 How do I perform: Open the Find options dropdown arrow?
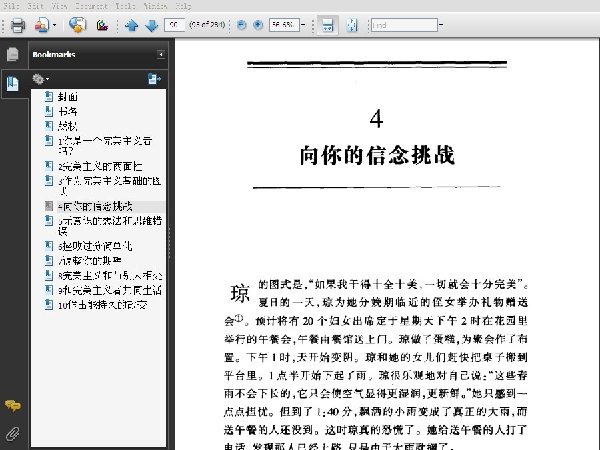[x=441, y=25]
